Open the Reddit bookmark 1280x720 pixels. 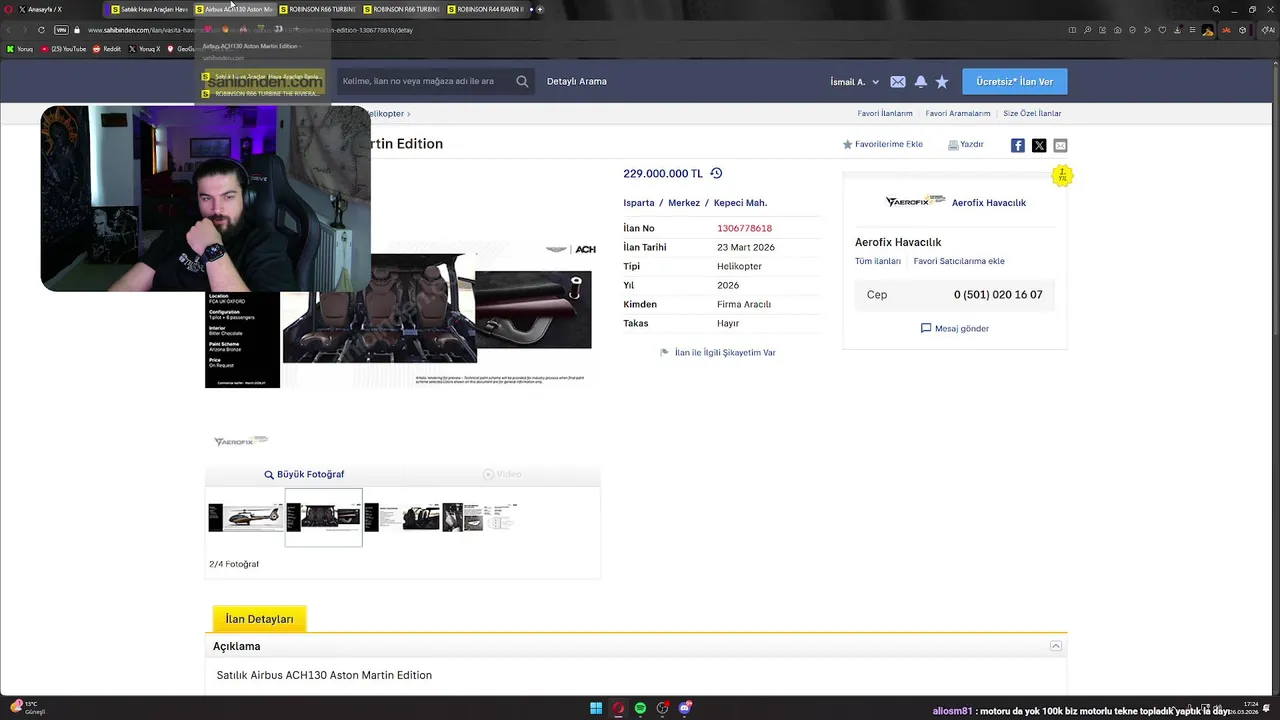(106, 48)
